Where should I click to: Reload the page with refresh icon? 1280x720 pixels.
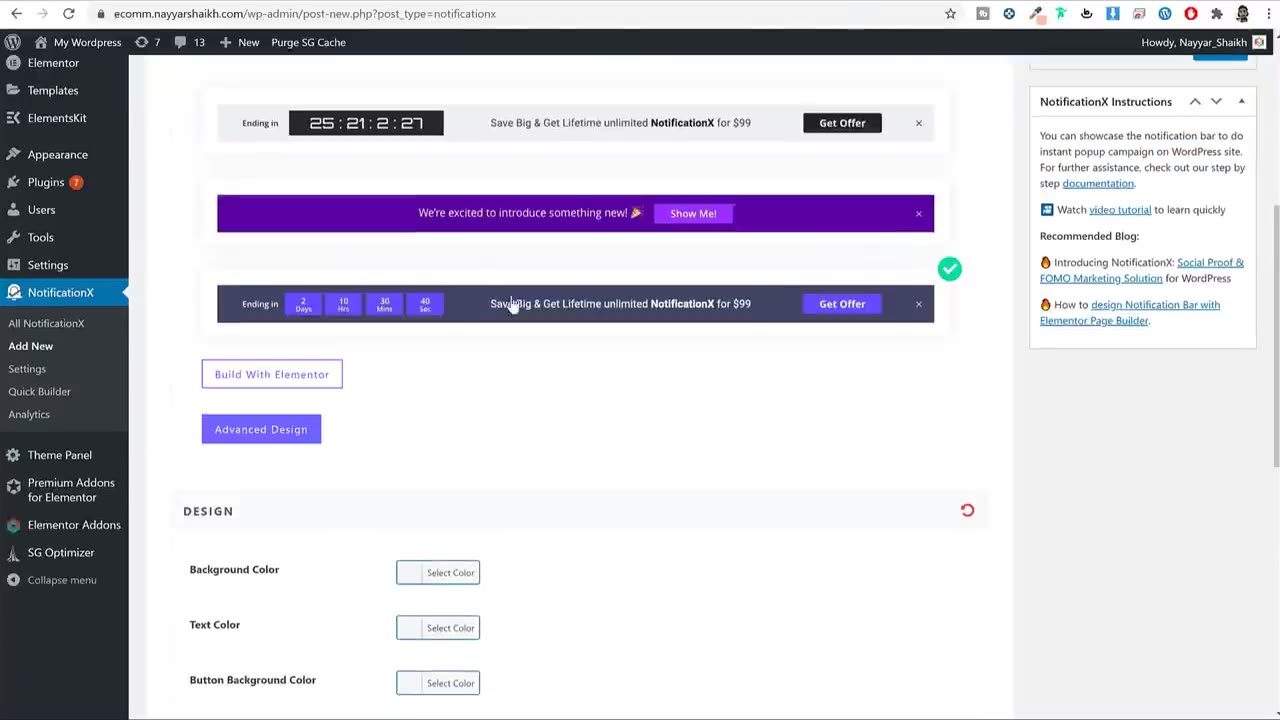point(68,14)
